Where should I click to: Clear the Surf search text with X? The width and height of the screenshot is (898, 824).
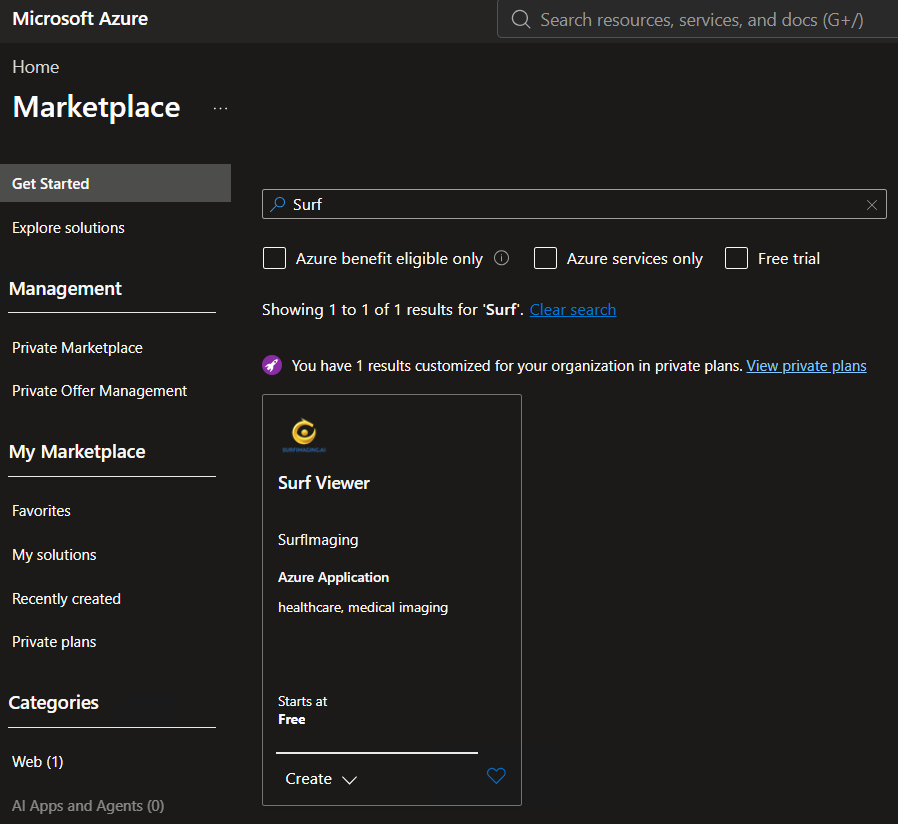(x=872, y=205)
